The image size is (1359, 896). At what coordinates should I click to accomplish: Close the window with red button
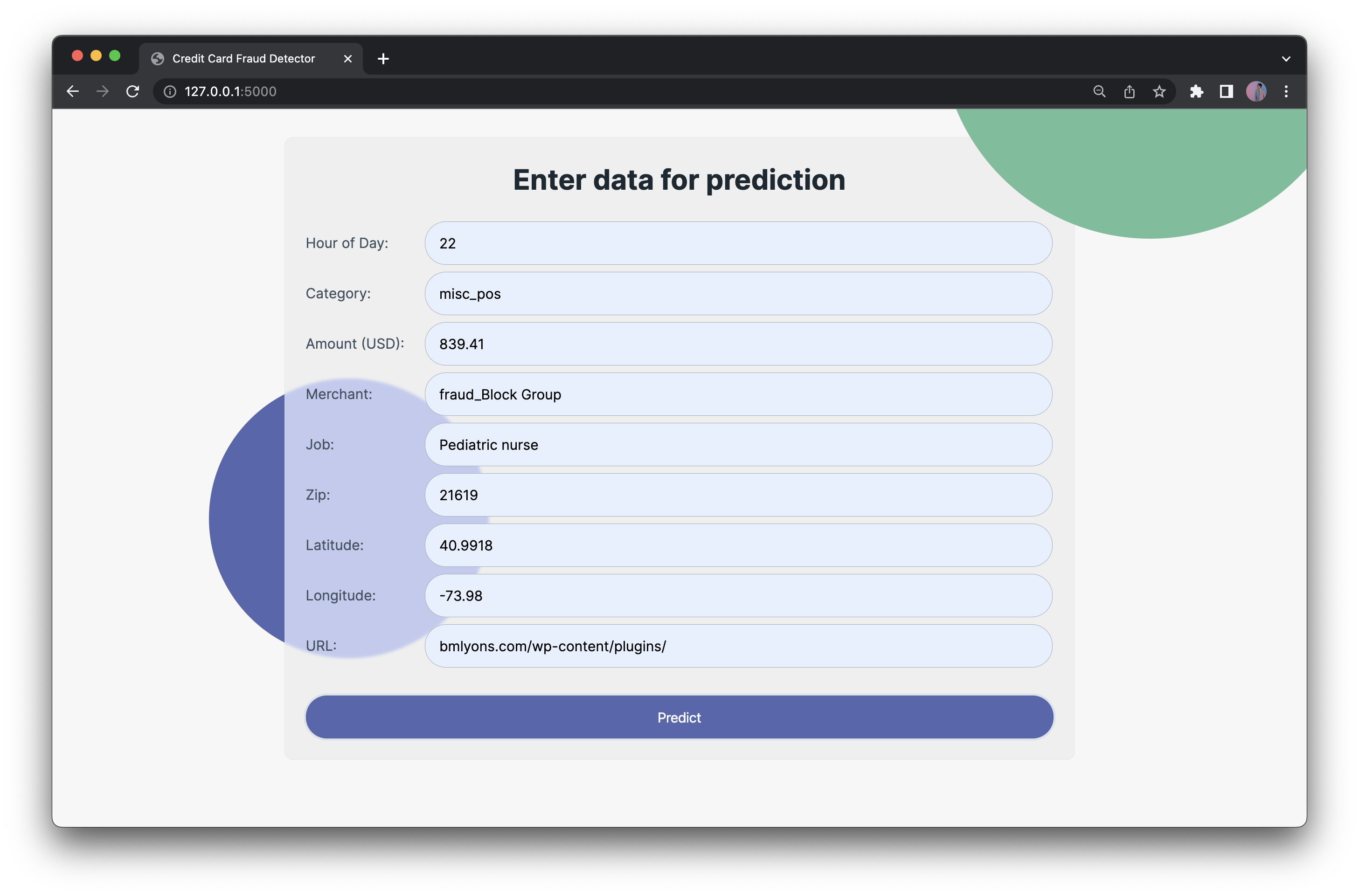(77, 55)
